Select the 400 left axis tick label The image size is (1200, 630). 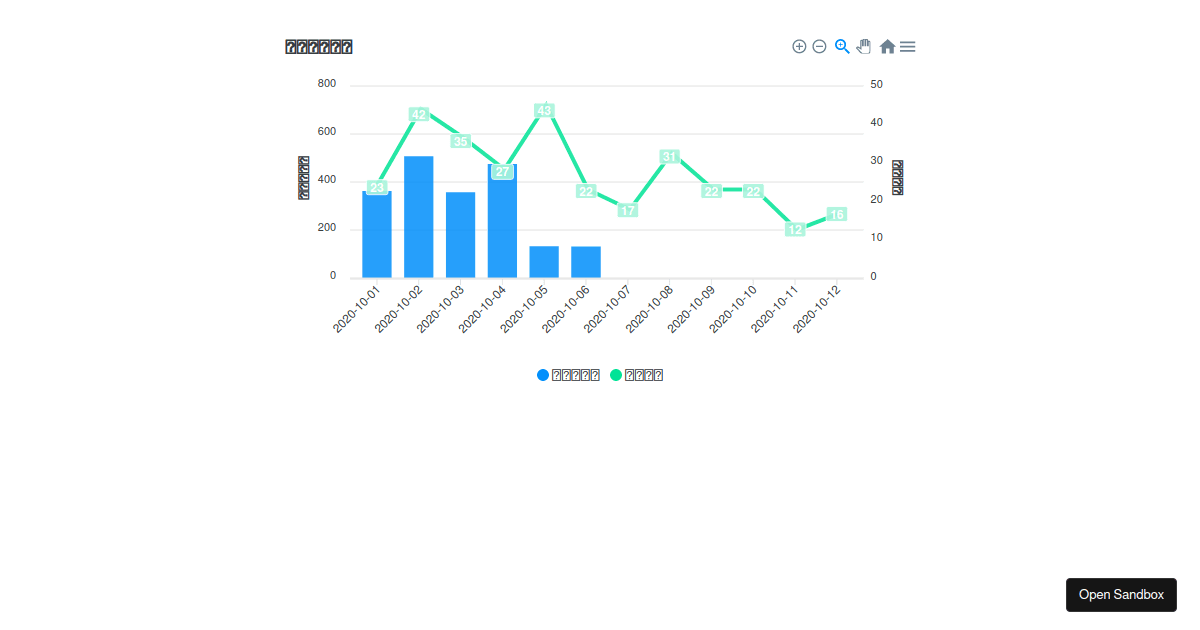327,180
